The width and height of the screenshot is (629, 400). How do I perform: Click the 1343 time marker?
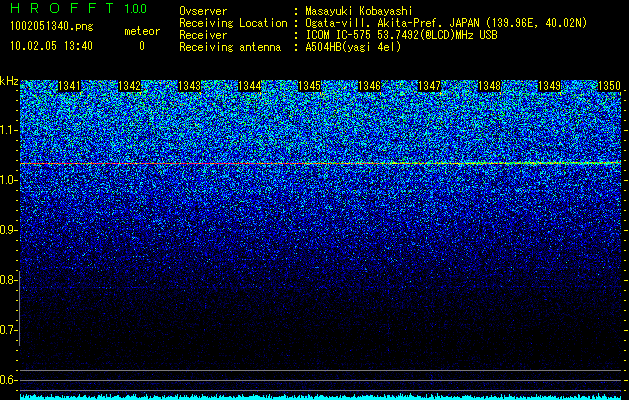[189, 86]
